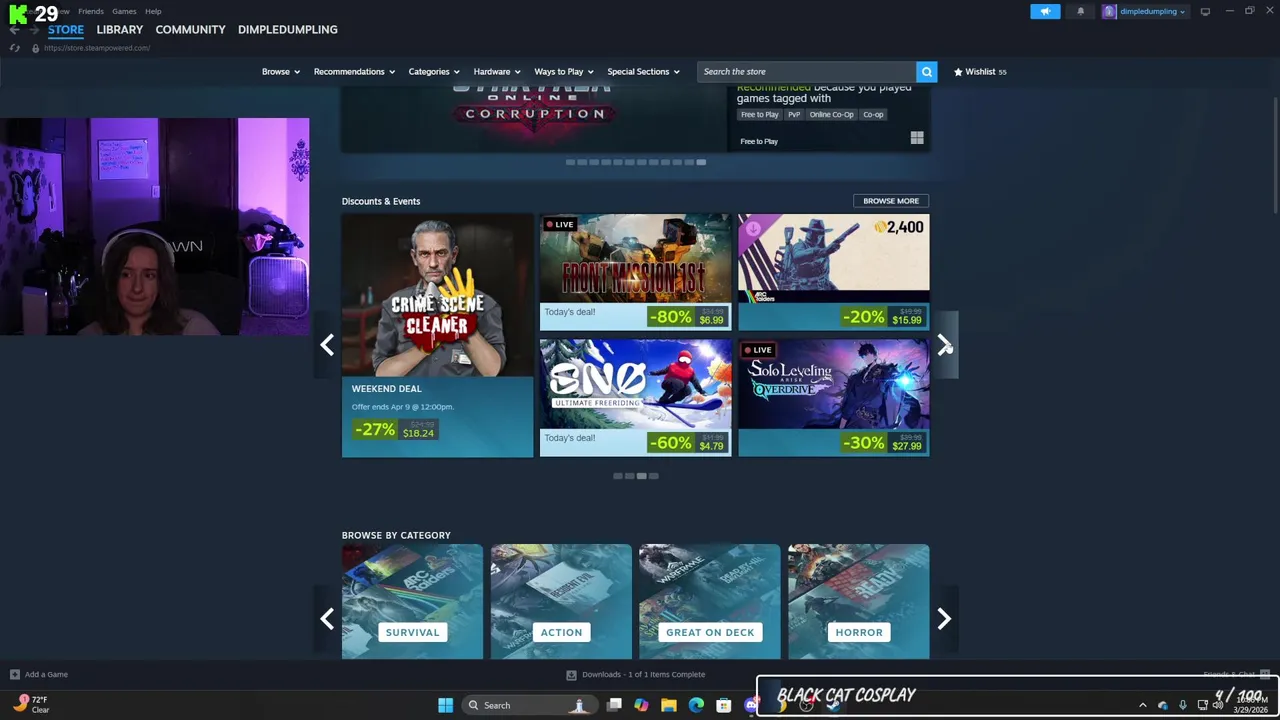Click the Add a Game link
The width and height of the screenshot is (1280, 720).
pos(46,674)
